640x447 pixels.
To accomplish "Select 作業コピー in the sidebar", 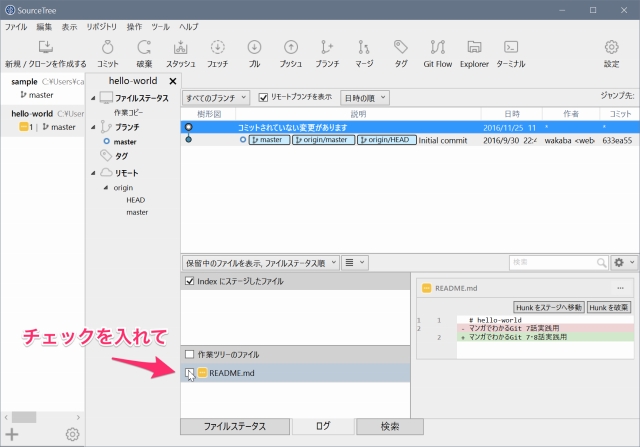I will coord(128,113).
